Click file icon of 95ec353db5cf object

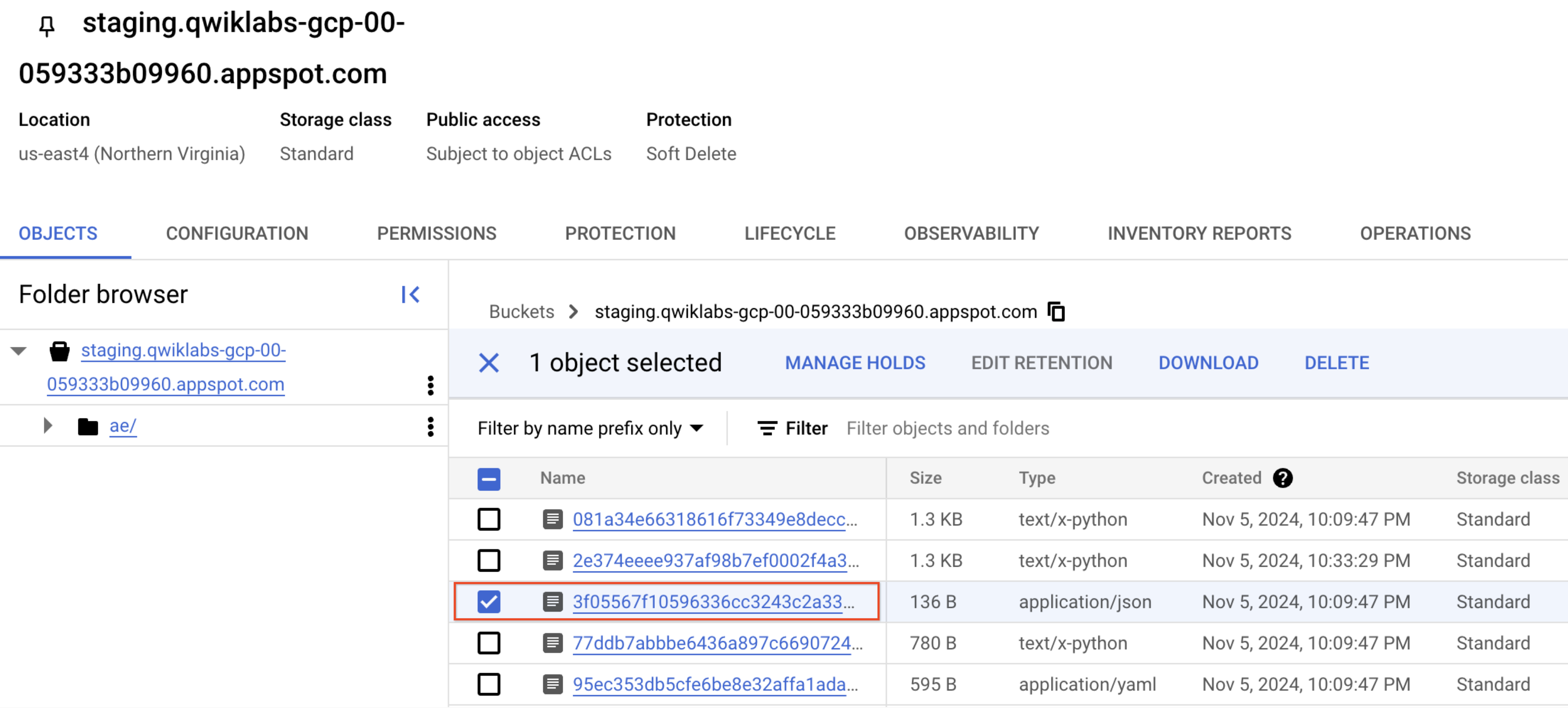tap(553, 685)
